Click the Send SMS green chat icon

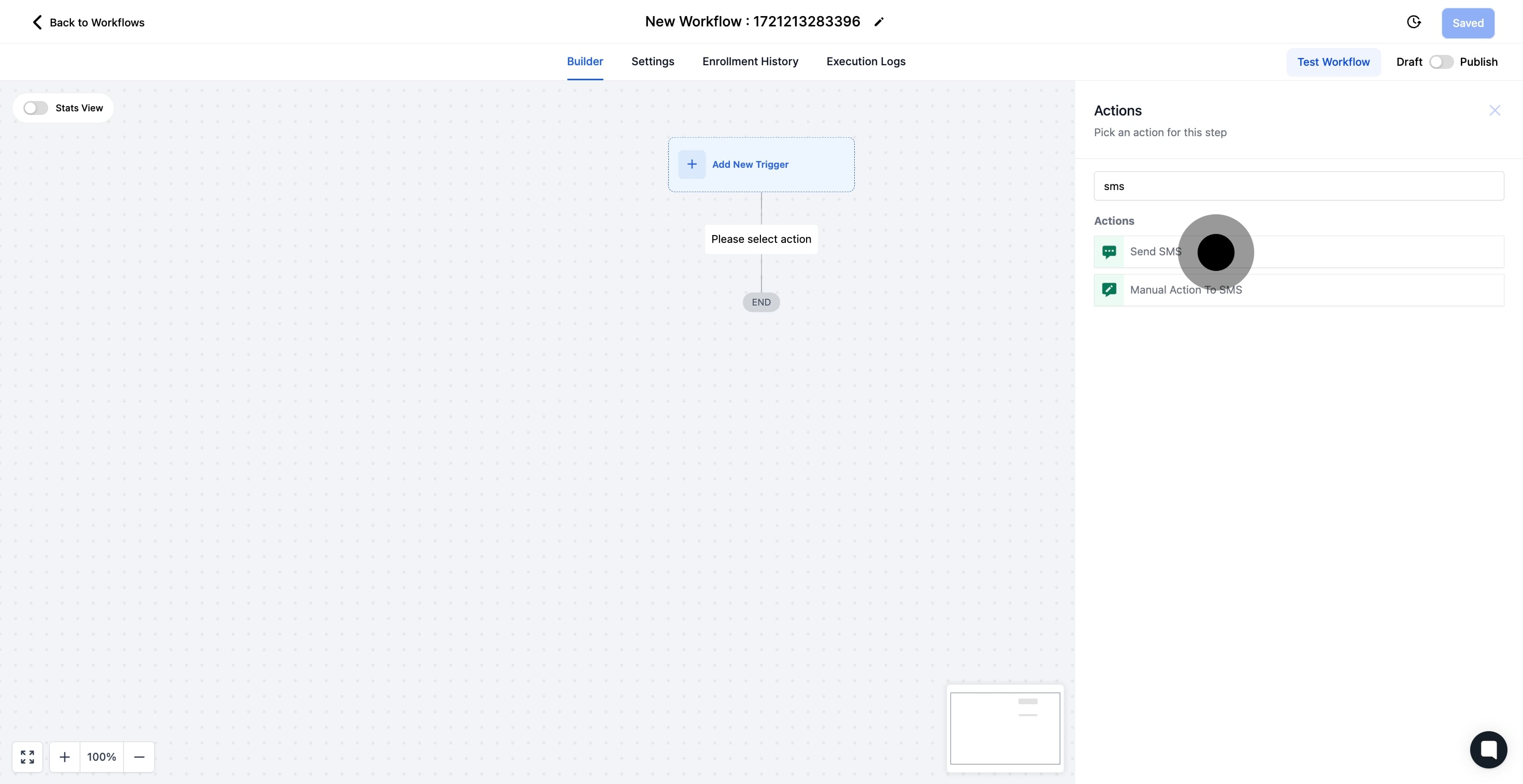(x=1109, y=252)
